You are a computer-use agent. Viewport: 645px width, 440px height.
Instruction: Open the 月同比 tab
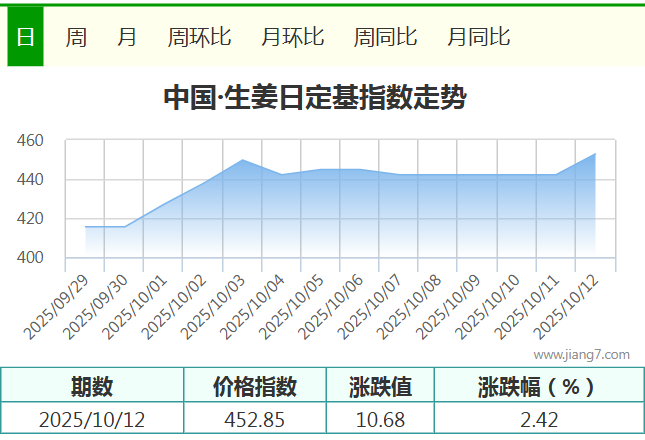(x=478, y=37)
